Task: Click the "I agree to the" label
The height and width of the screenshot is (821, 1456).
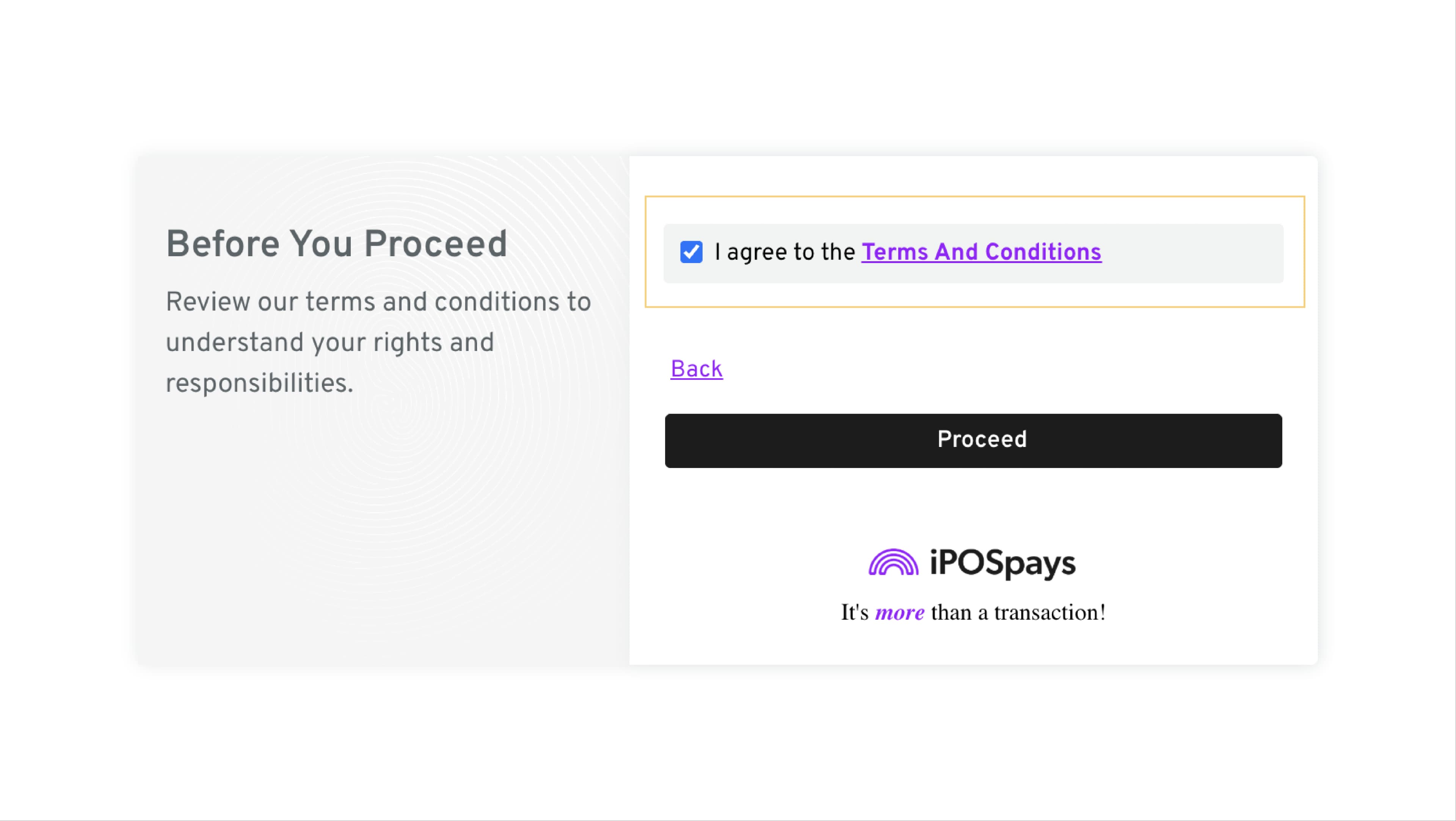Action: coord(784,252)
